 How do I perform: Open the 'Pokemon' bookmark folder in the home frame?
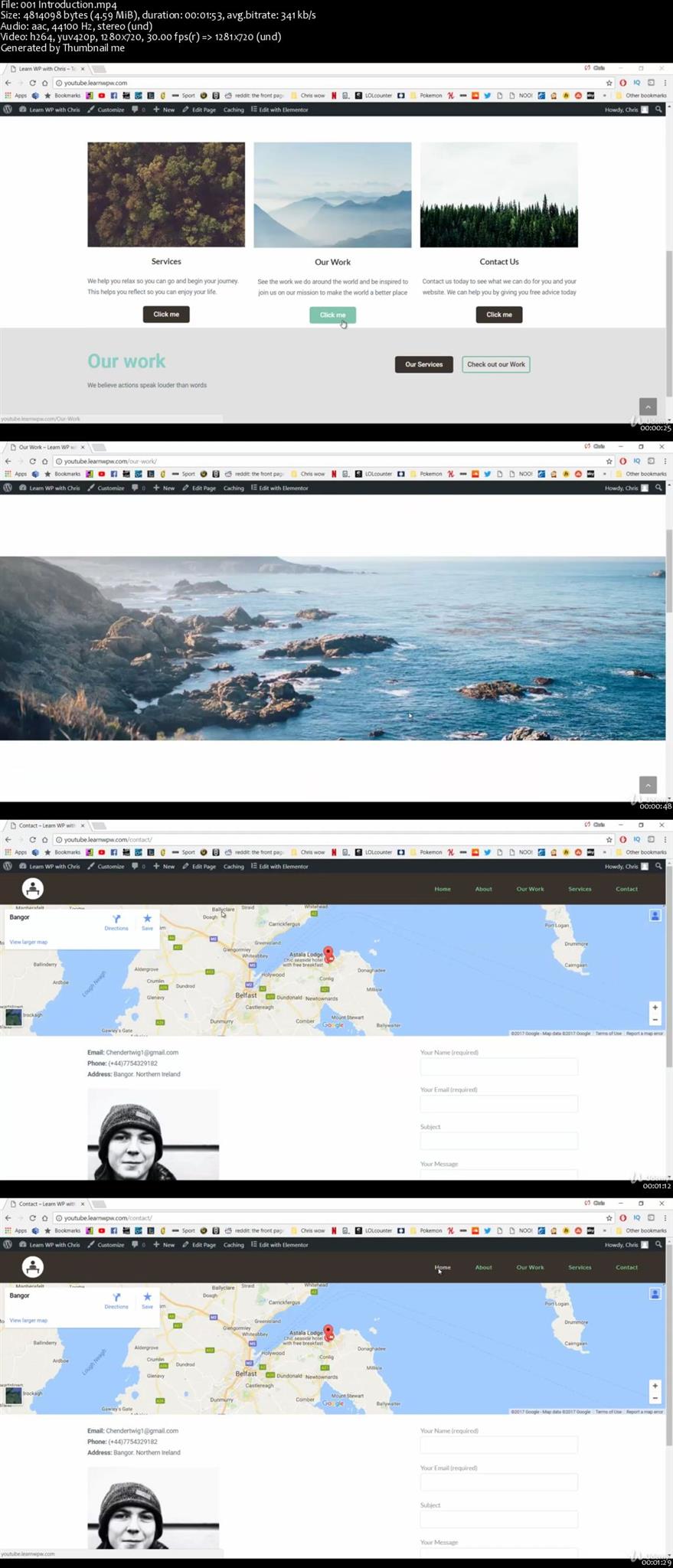coord(426,96)
